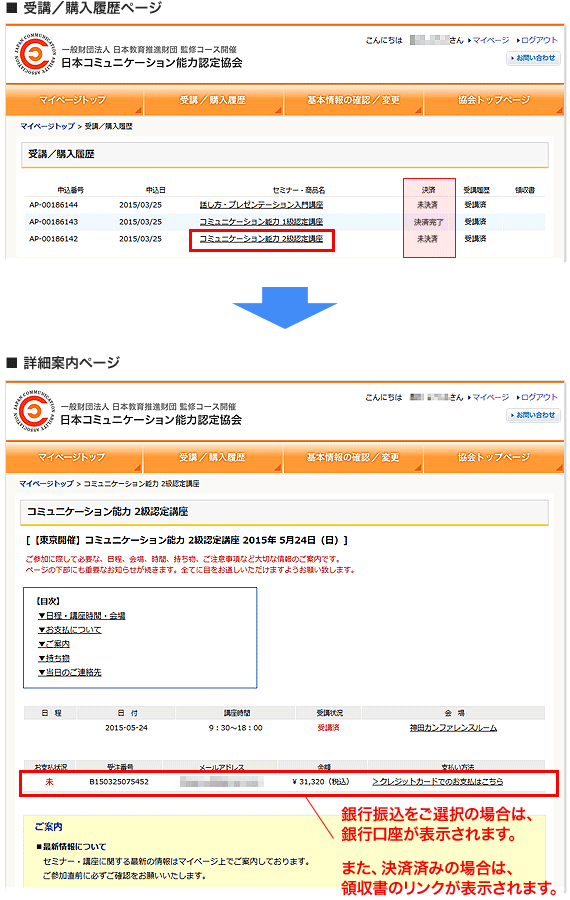The width and height of the screenshot is (570, 900).
Task: Open クレジットカードでのお支払はこちら link
Action: pos(437,782)
